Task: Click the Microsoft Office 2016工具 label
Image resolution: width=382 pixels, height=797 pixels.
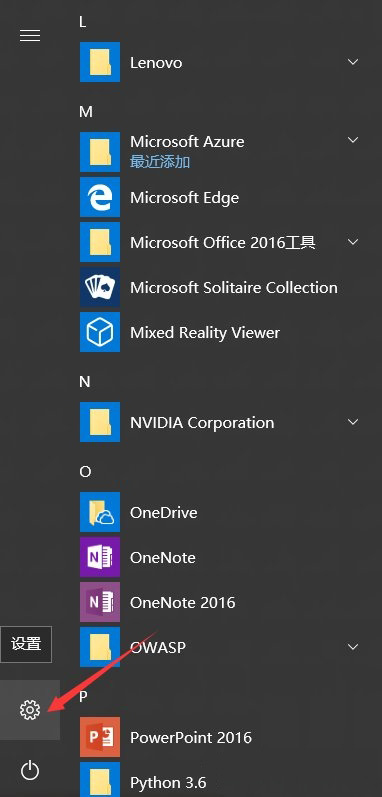Action: 222,242
